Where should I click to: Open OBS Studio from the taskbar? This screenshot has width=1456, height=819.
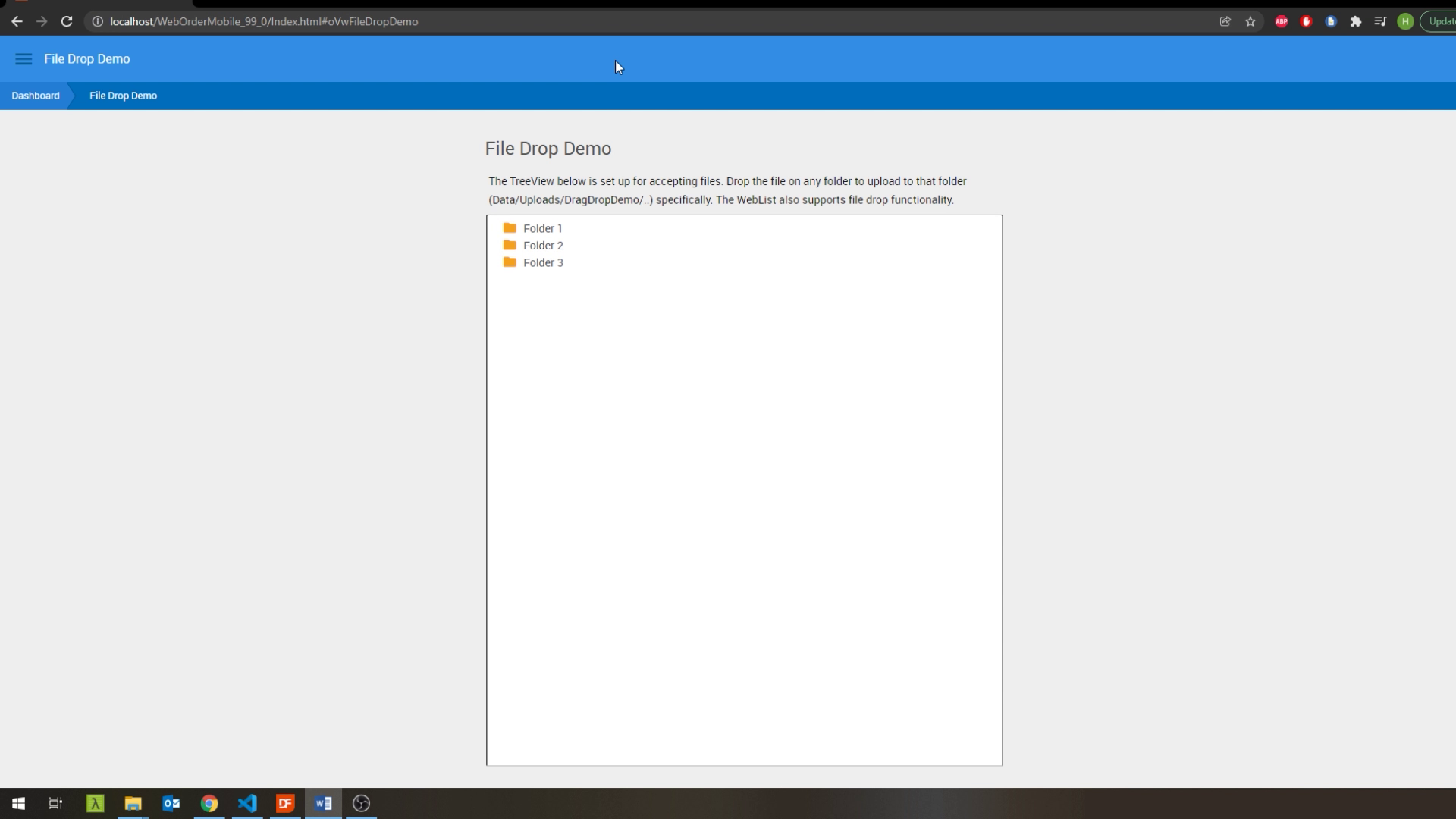[x=361, y=803]
